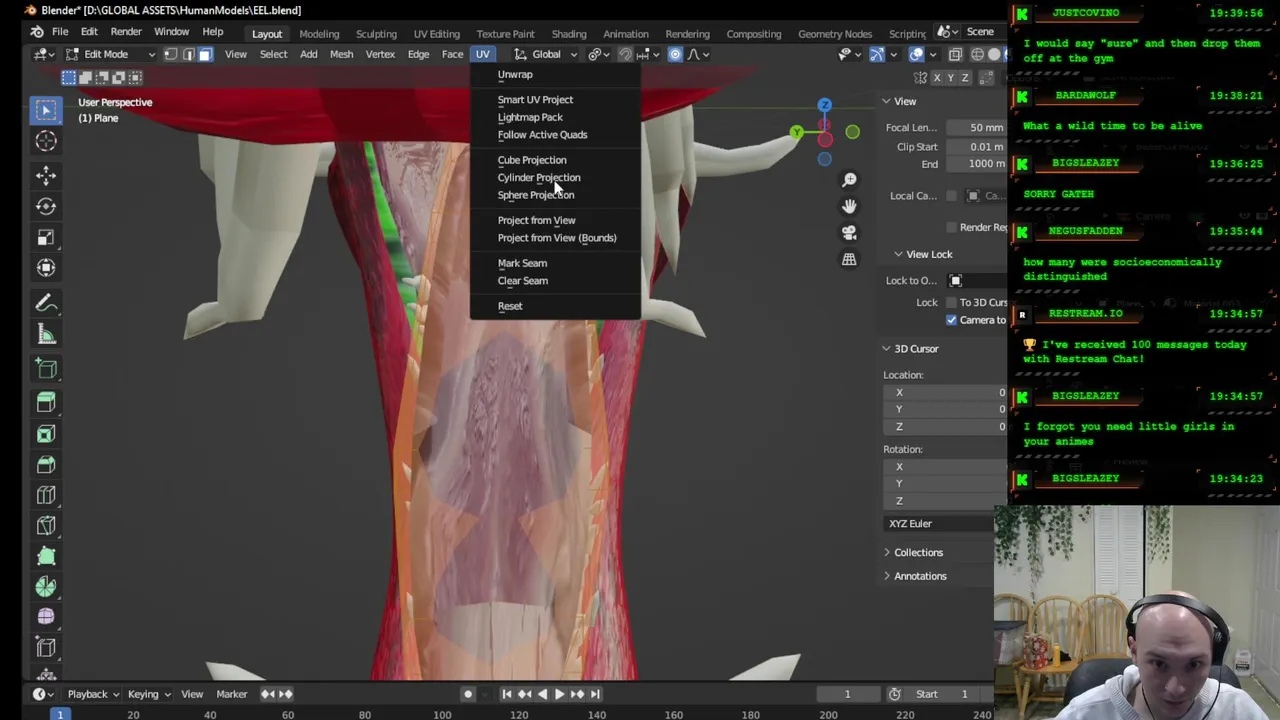
Task: Select the Poly Build tool
Action: coord(46,557)
